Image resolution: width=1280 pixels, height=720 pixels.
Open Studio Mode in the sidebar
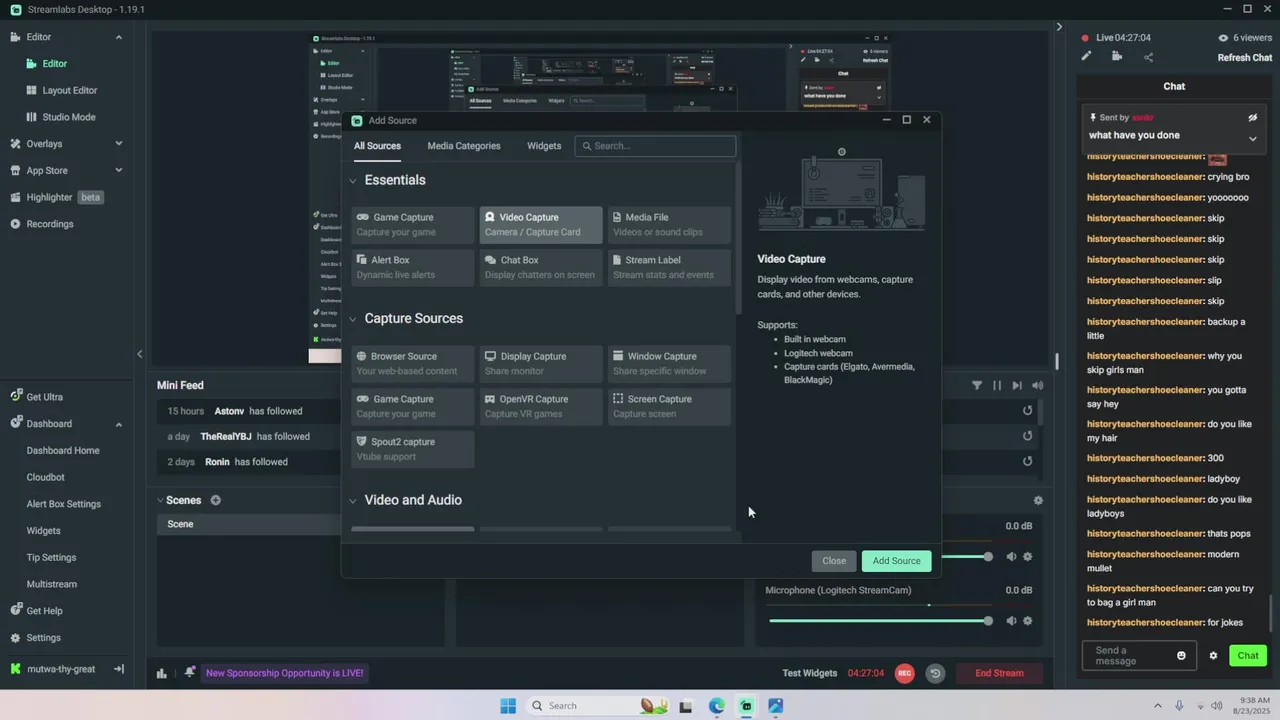pos(69,117)
